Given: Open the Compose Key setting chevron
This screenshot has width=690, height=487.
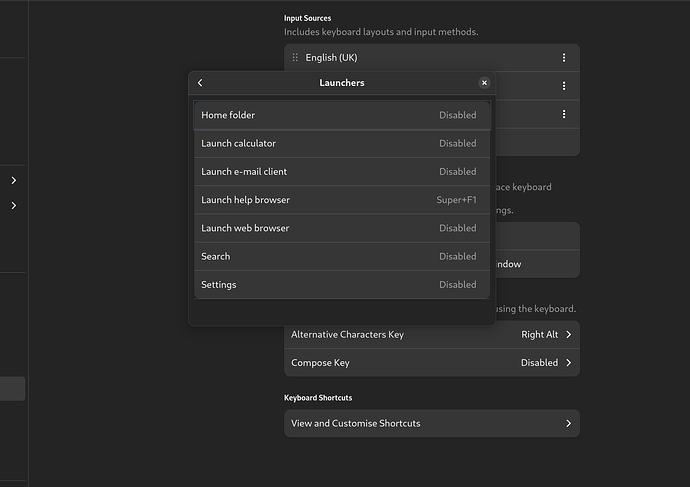Looking at the screenshot, I should [x=568, y=363].
